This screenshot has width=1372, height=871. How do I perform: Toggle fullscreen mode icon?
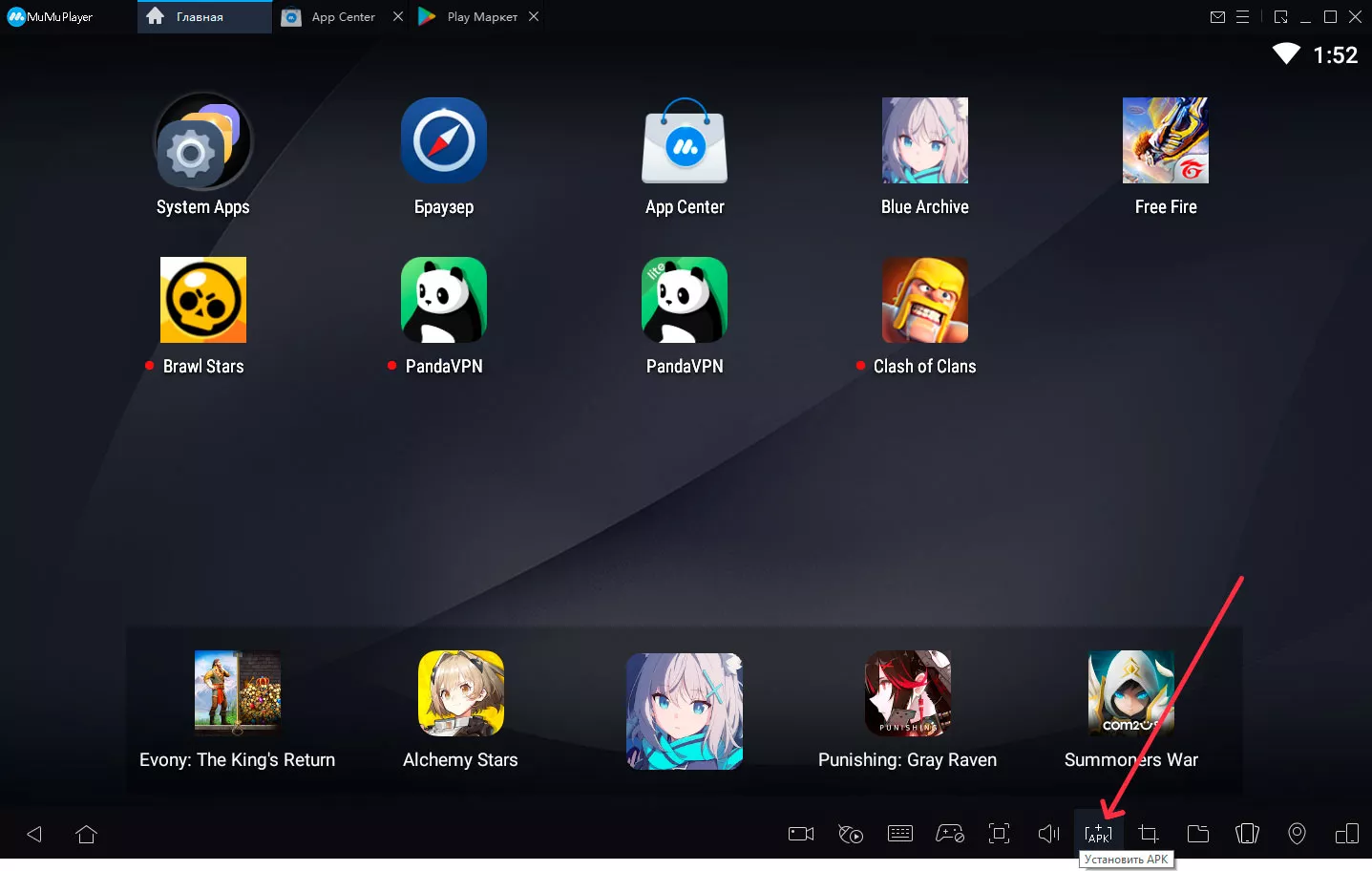pos(1000,834)
